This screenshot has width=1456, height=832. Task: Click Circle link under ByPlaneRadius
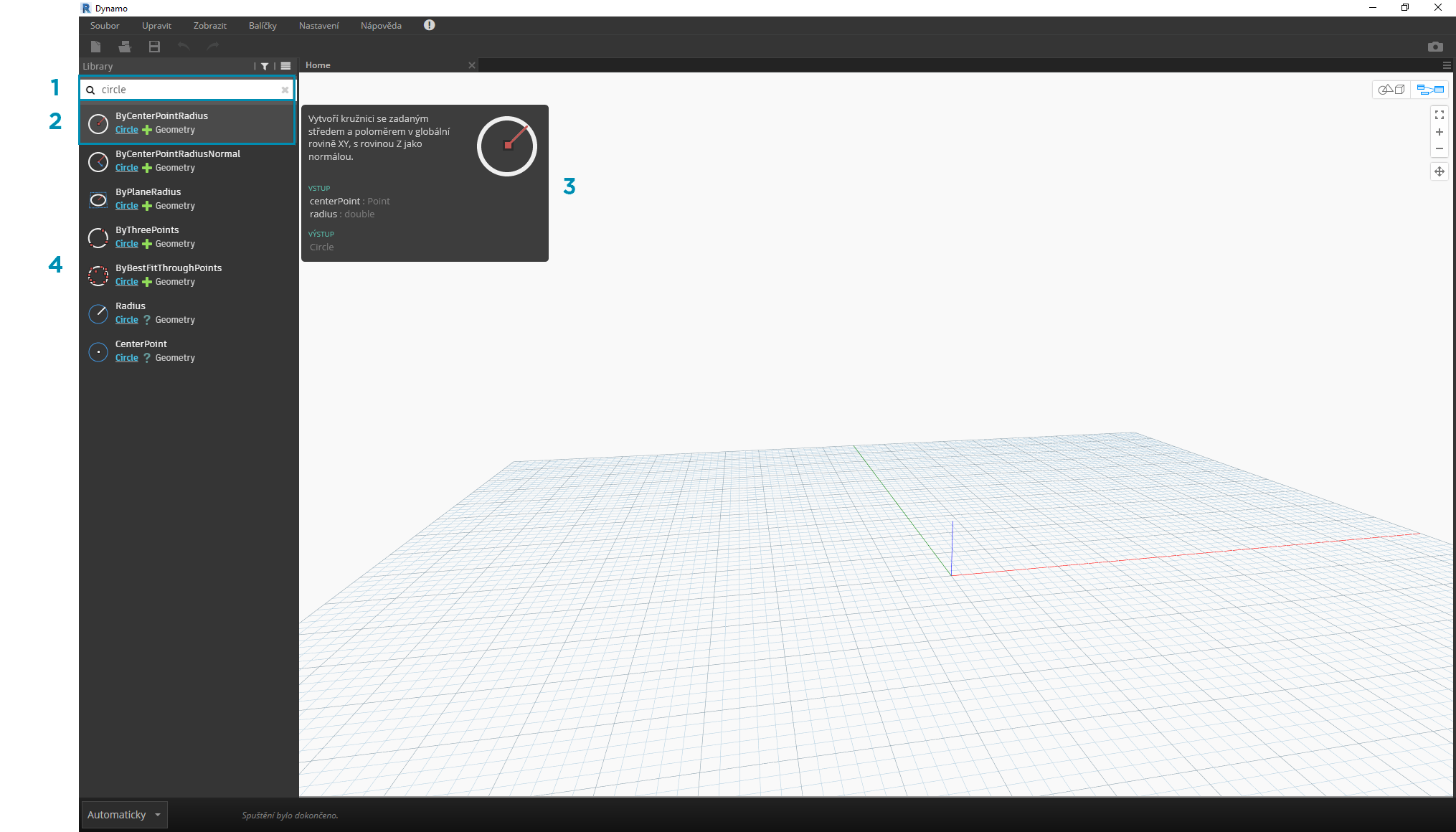click(126, 206)
